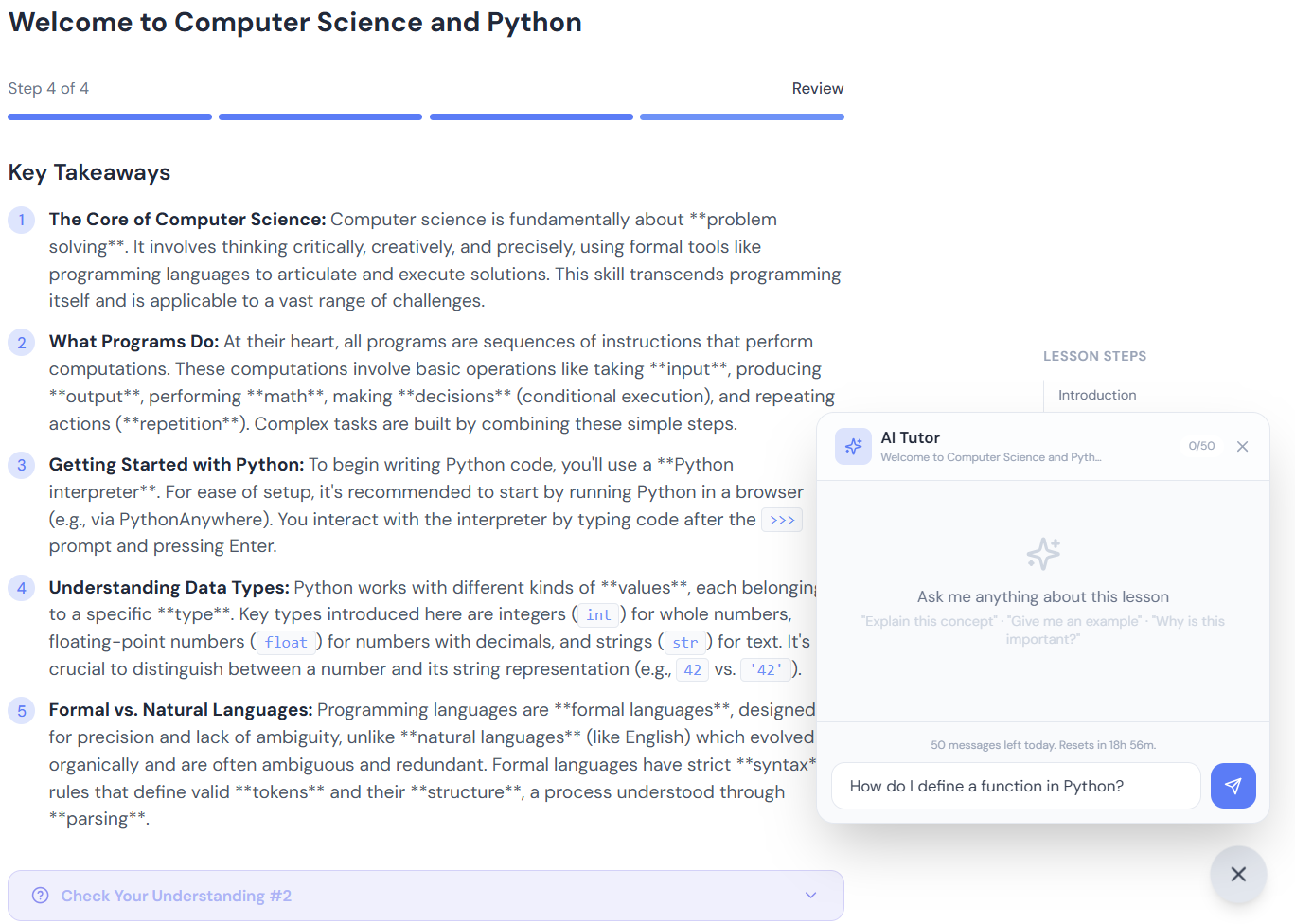
Task: Click the large sparkle icon in chat area
Action: click(1043, 554)
